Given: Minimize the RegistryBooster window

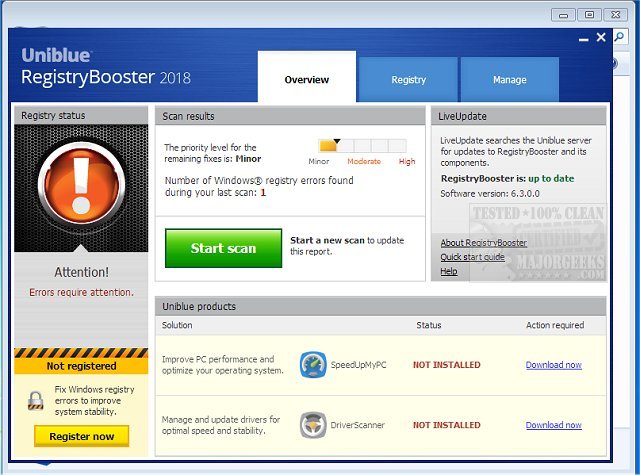Looking at the screenshot, I should click(584, 39).
